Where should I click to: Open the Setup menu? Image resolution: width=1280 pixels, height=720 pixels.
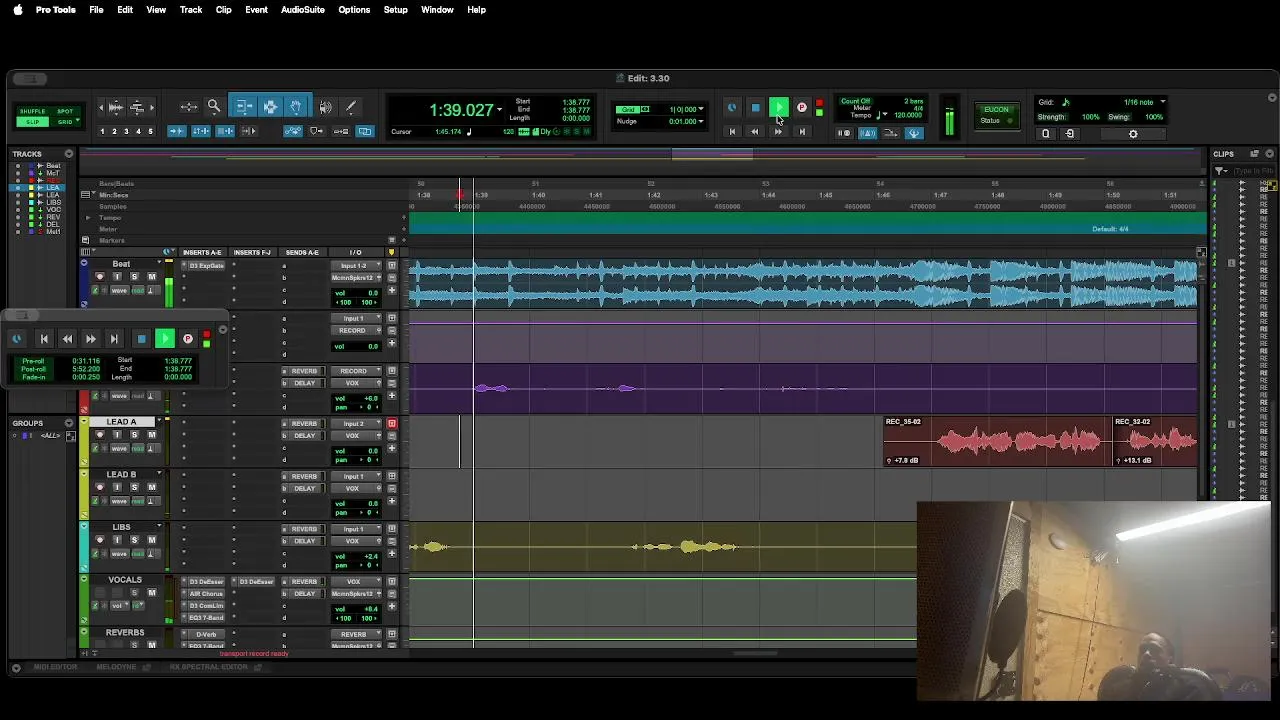395,10
